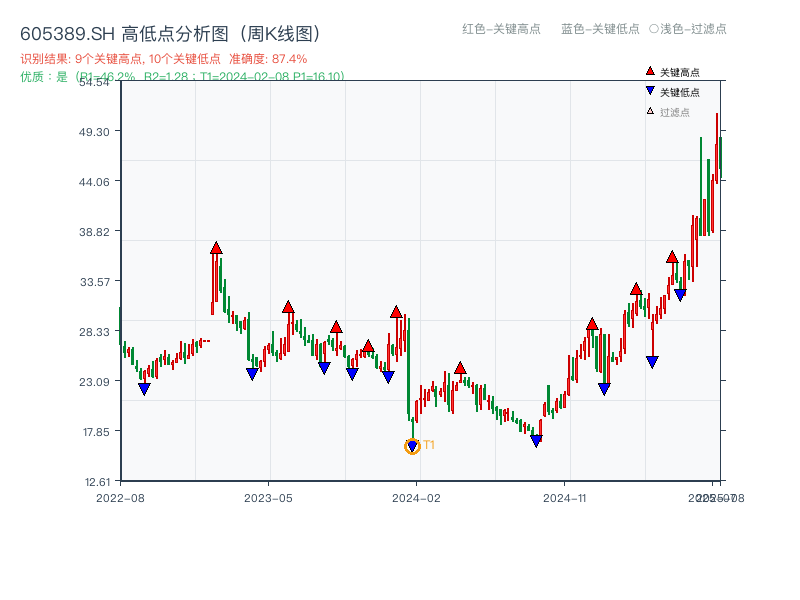Toggle the 关键低点 legend label
Screen dimensions: 800x600
(x=680, y=92)
